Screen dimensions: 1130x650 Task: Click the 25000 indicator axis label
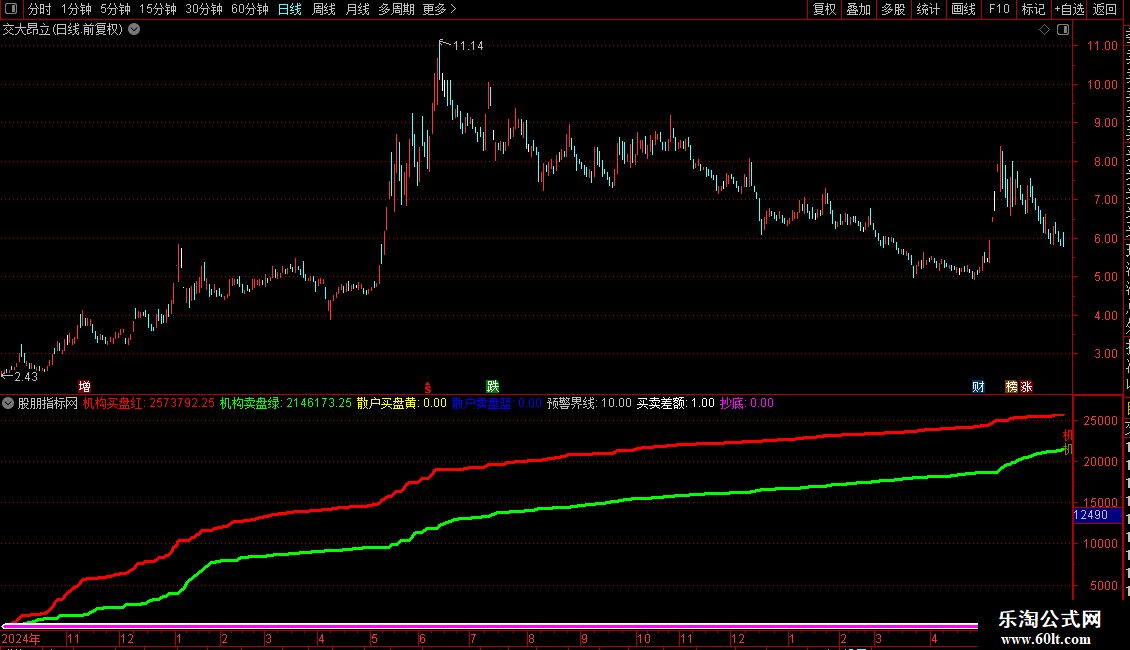(1100, 421)
